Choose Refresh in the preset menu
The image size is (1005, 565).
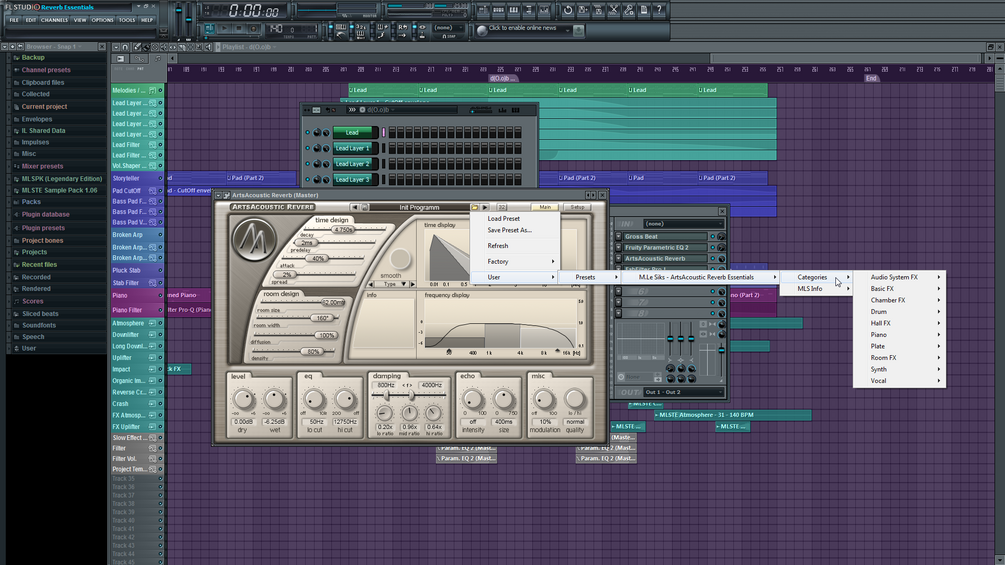tap(515, 245)
